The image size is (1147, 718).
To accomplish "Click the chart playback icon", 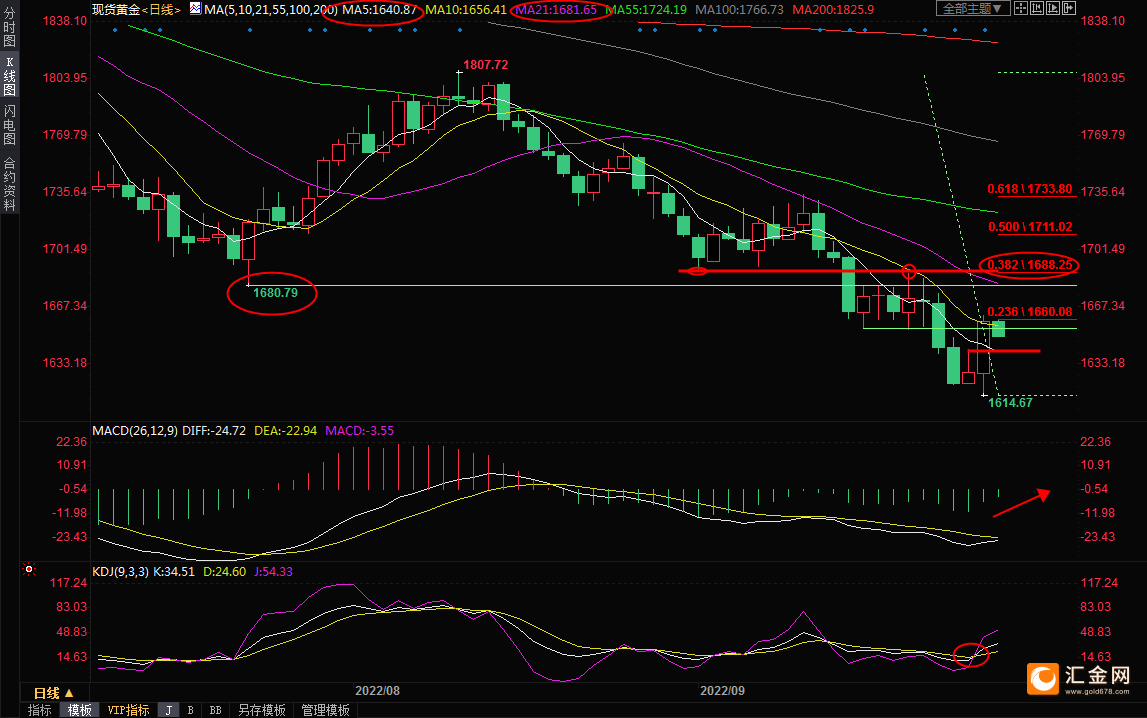I will coord(1053,8).
